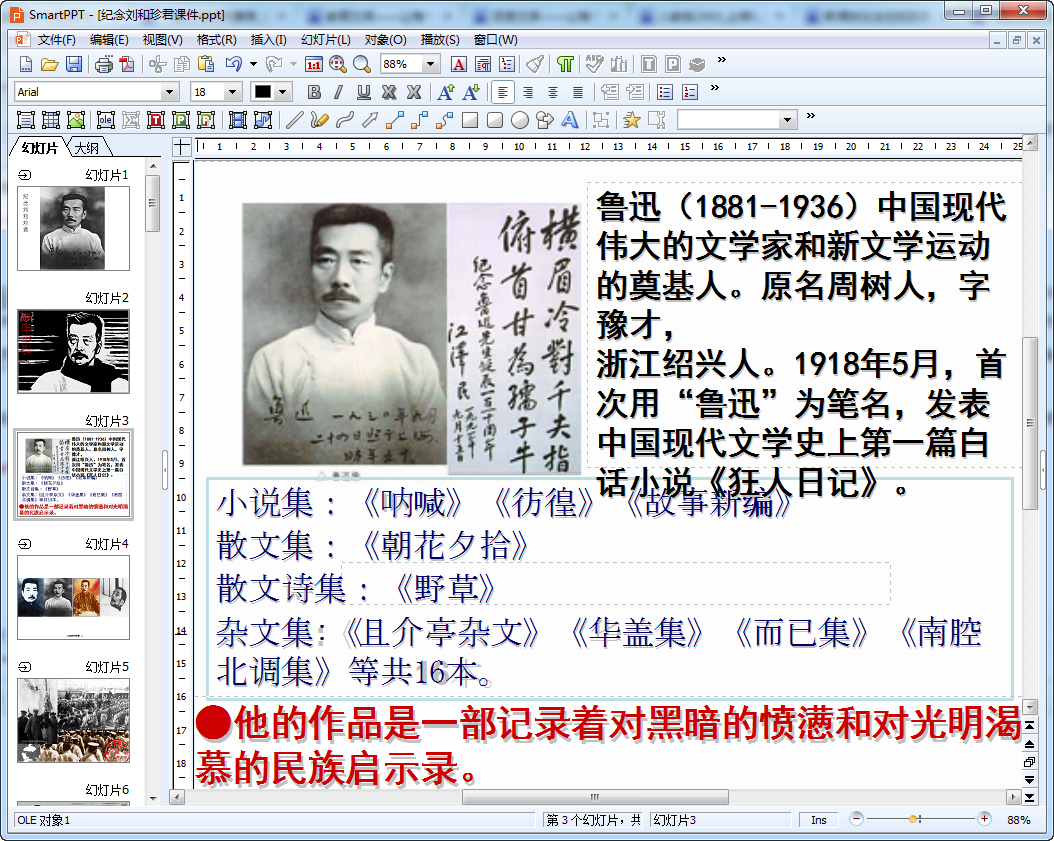The height and width of the screenshot is (841, 1054).
Task: Open the Arial font name dropdown
Action: click(169, 92)
